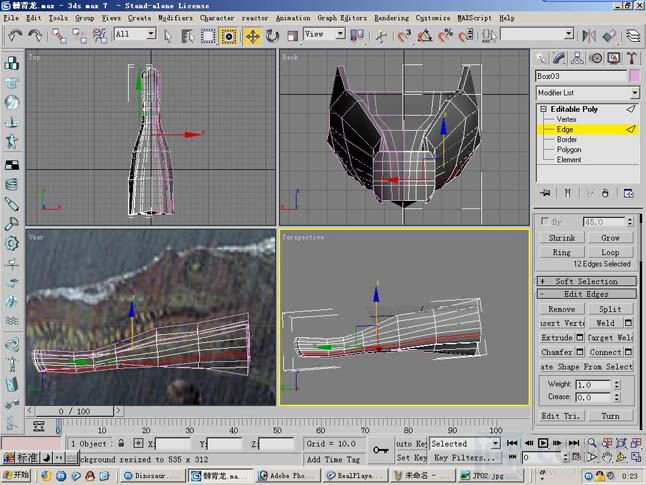
Task: Open the Rendering menu
Action: coord(391,18)
